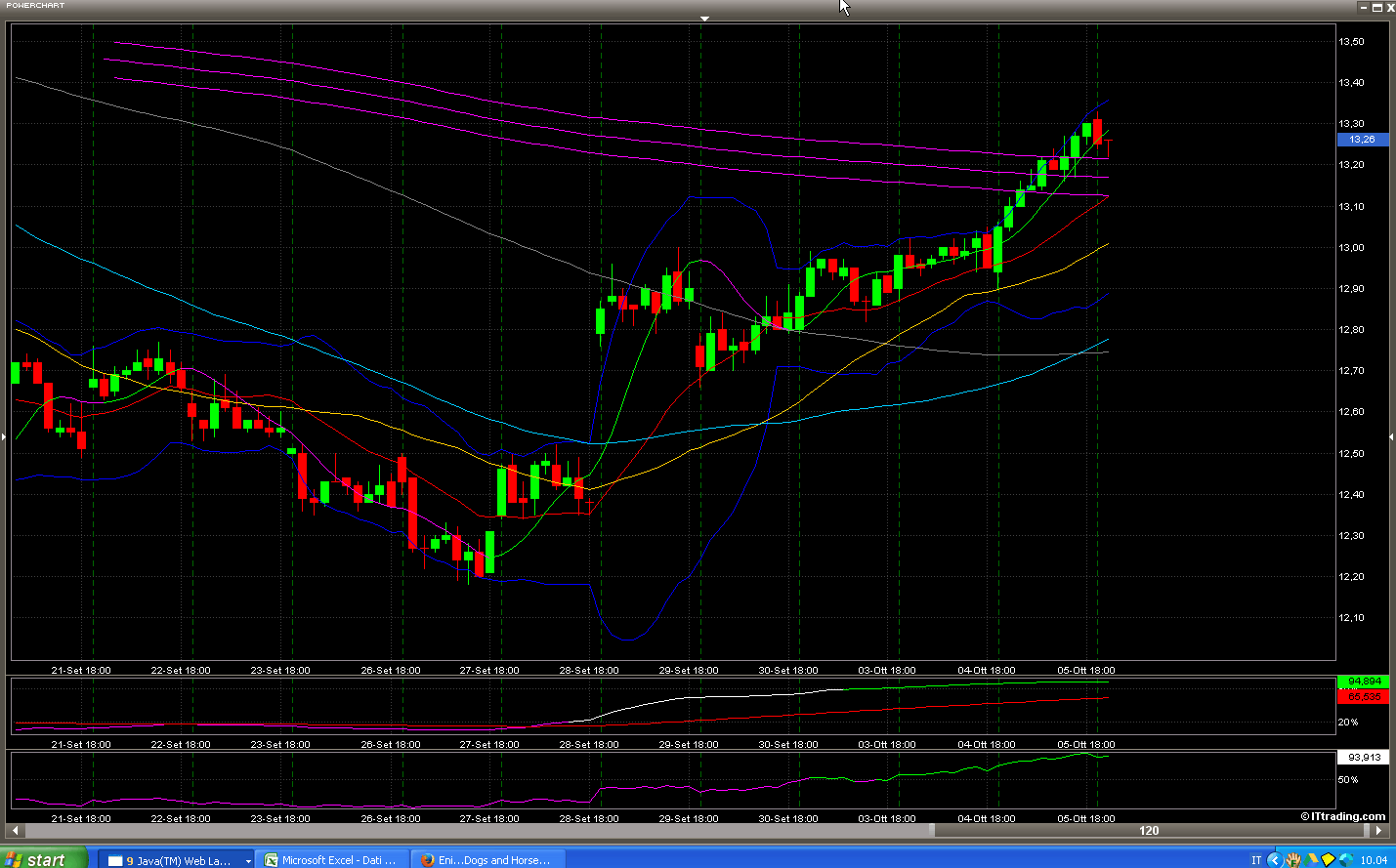Image resolution: width=1396 pixels, height=868 pixels.
Task: Click the teal ring tray icon
Action: tap(1345, 860)
